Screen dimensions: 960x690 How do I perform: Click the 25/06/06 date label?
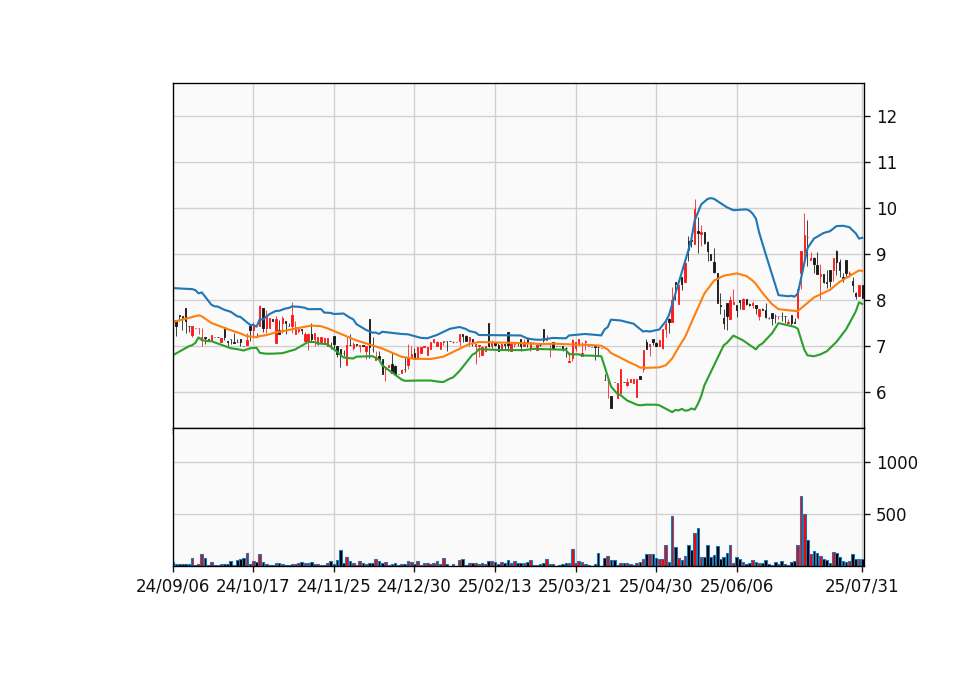coord(737,586)
